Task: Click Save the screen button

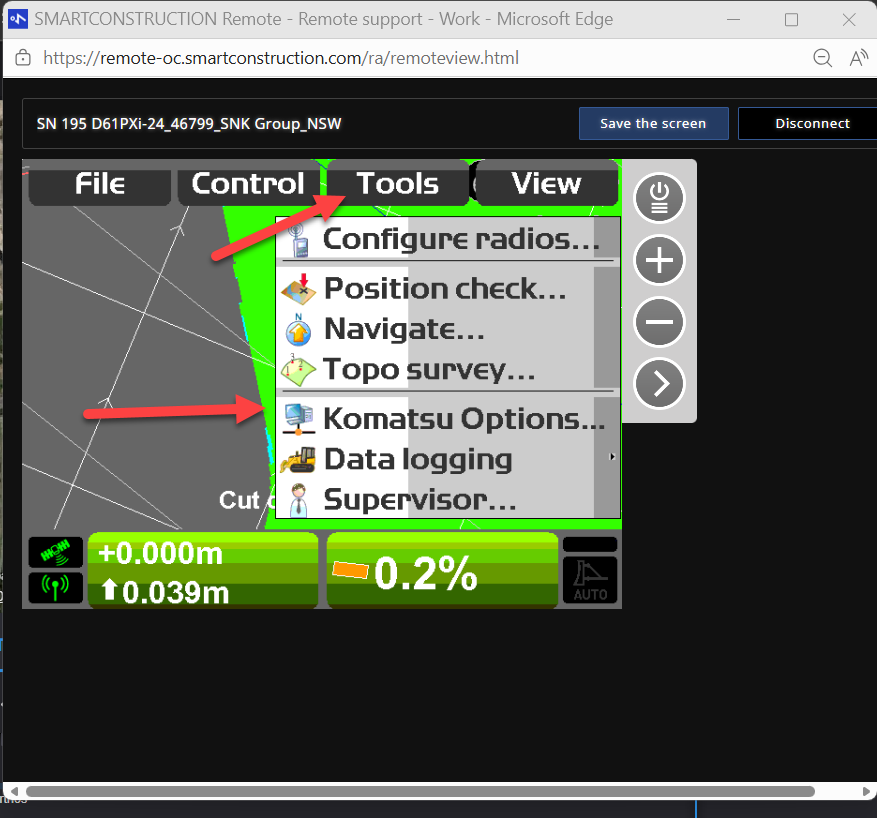Action: 653,124
